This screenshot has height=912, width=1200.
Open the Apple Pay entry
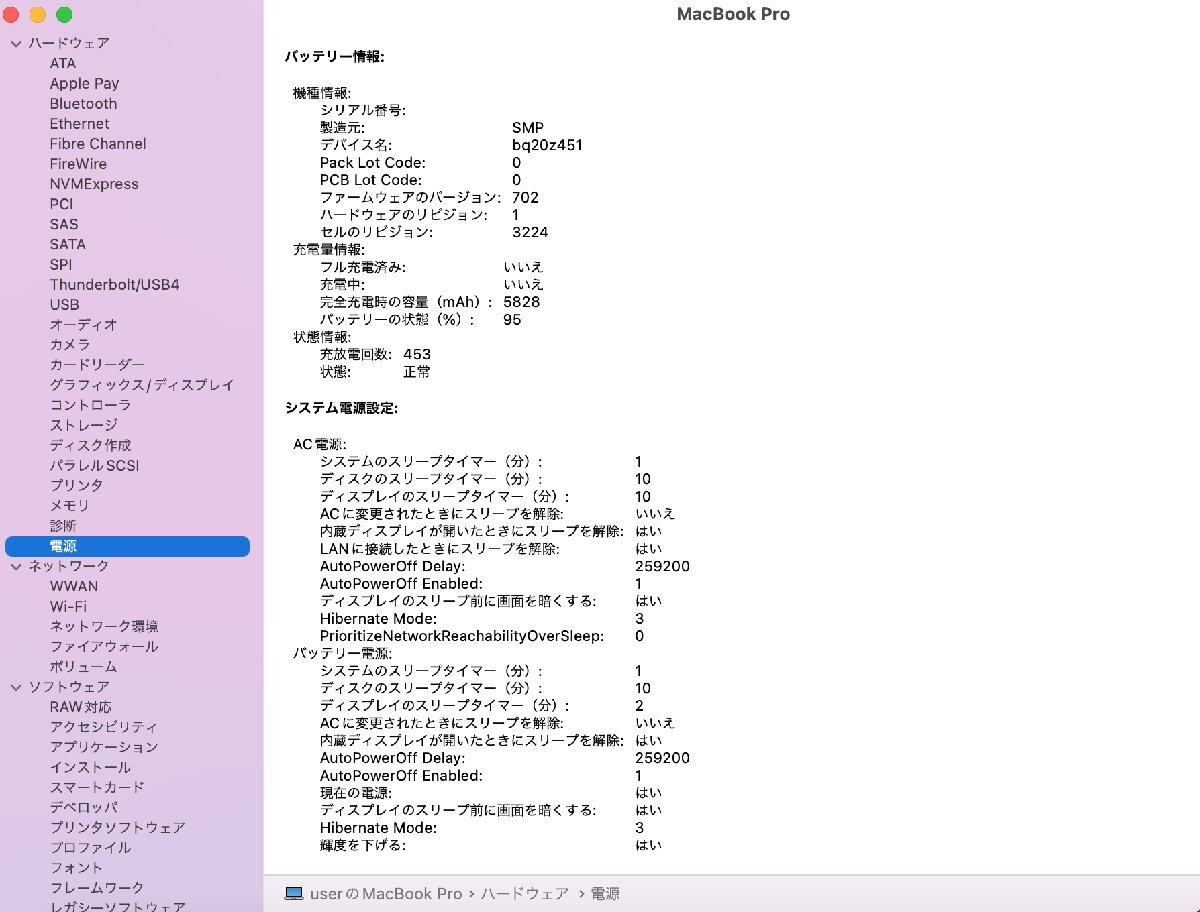point(84,83)
